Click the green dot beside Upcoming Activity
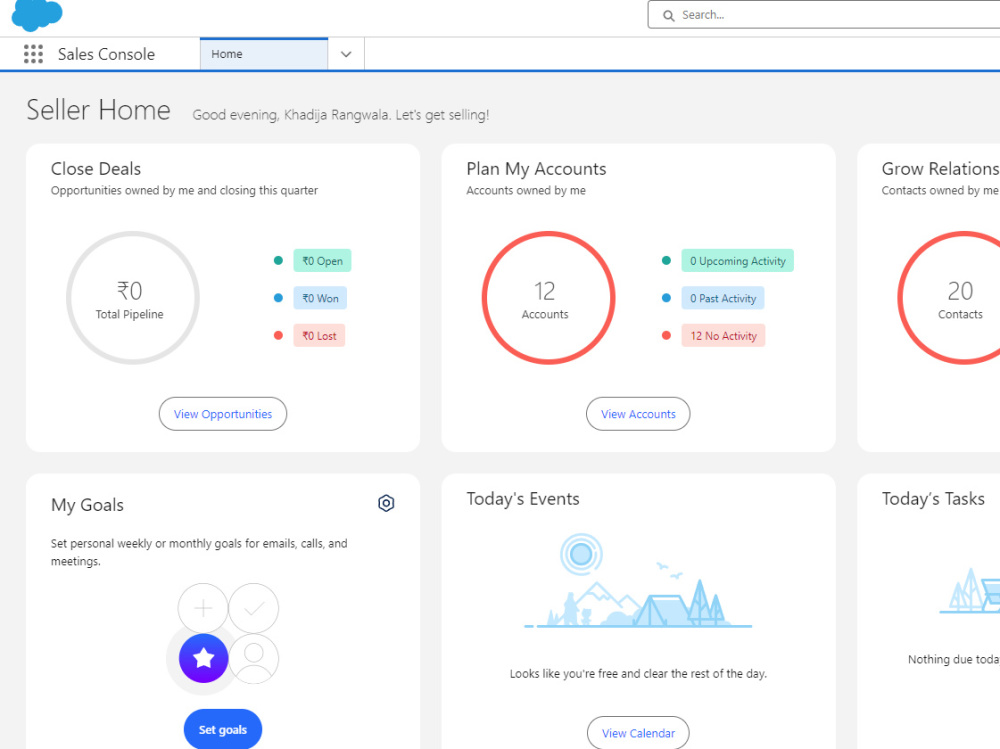 [666, 260]
